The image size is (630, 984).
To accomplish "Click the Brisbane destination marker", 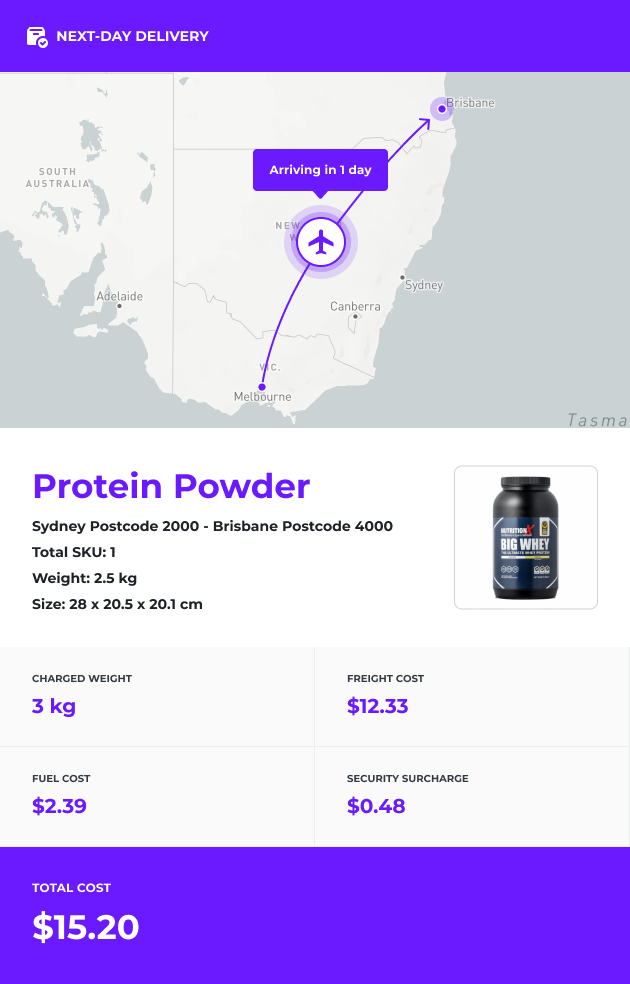I will coord(442,109).
